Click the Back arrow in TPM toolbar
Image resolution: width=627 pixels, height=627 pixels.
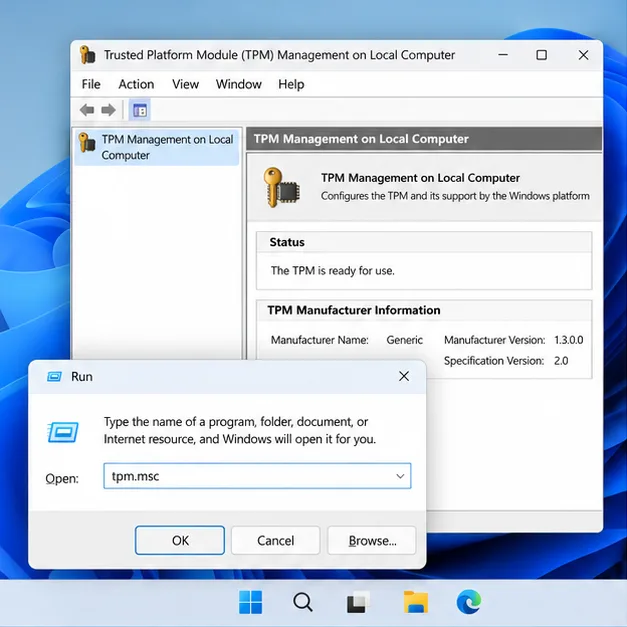tap(87, 110)
